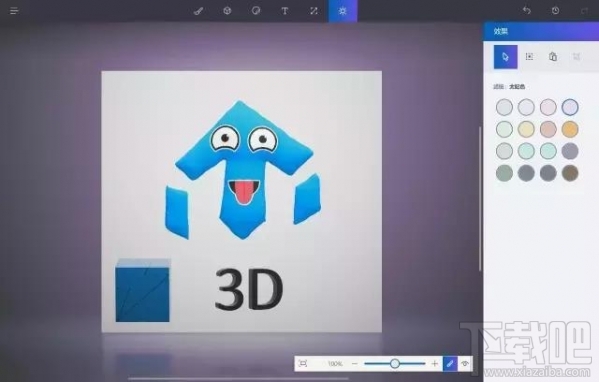This screenshot has width=599, height=382.
Task: Open the Stickers tool
Action: pyautogui.click(x=256, y=11)
